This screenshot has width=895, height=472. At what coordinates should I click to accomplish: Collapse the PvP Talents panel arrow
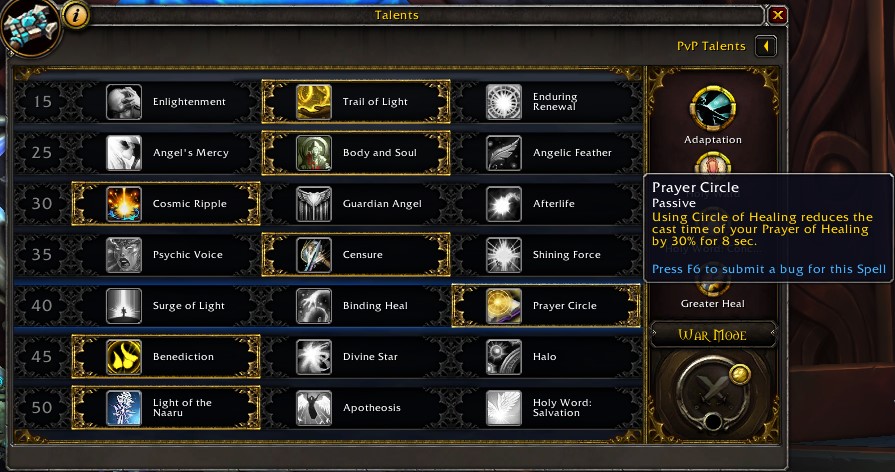click(766, 46)
